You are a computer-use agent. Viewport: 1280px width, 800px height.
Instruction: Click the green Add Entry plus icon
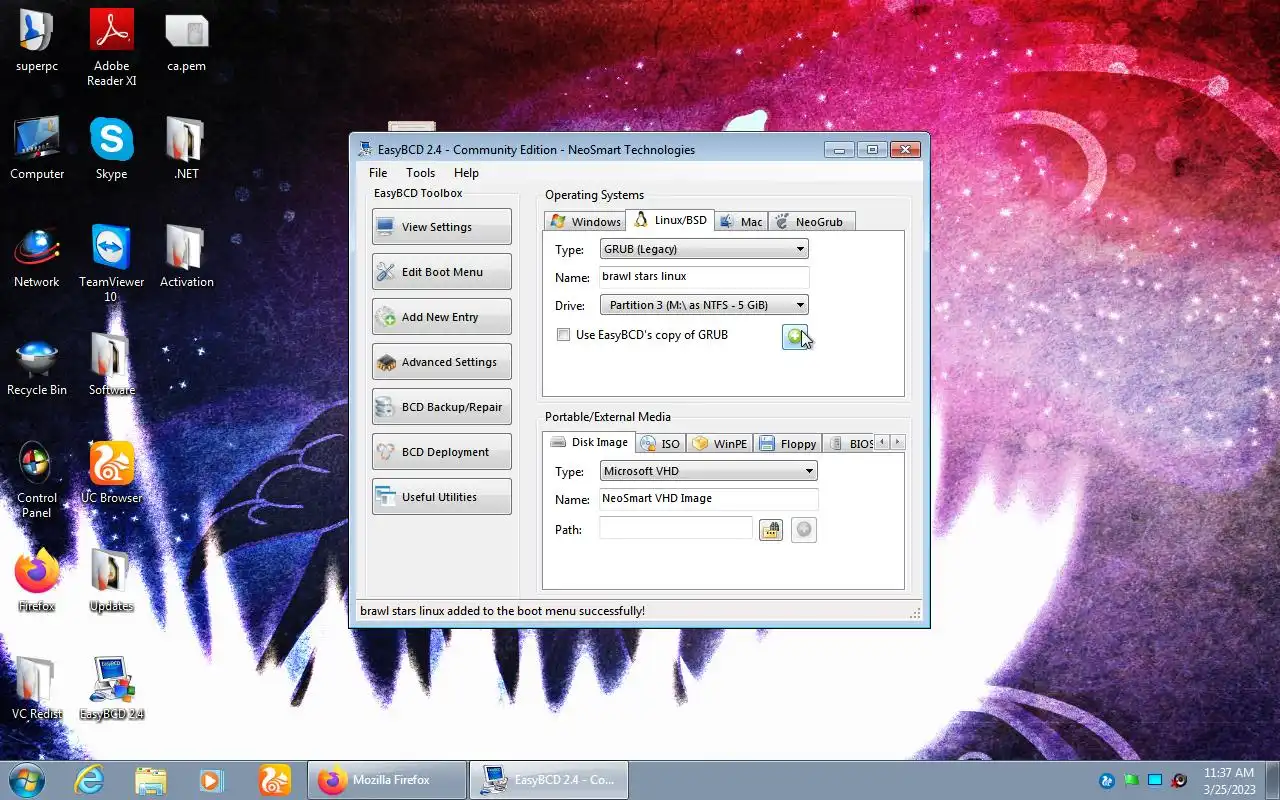794,337
